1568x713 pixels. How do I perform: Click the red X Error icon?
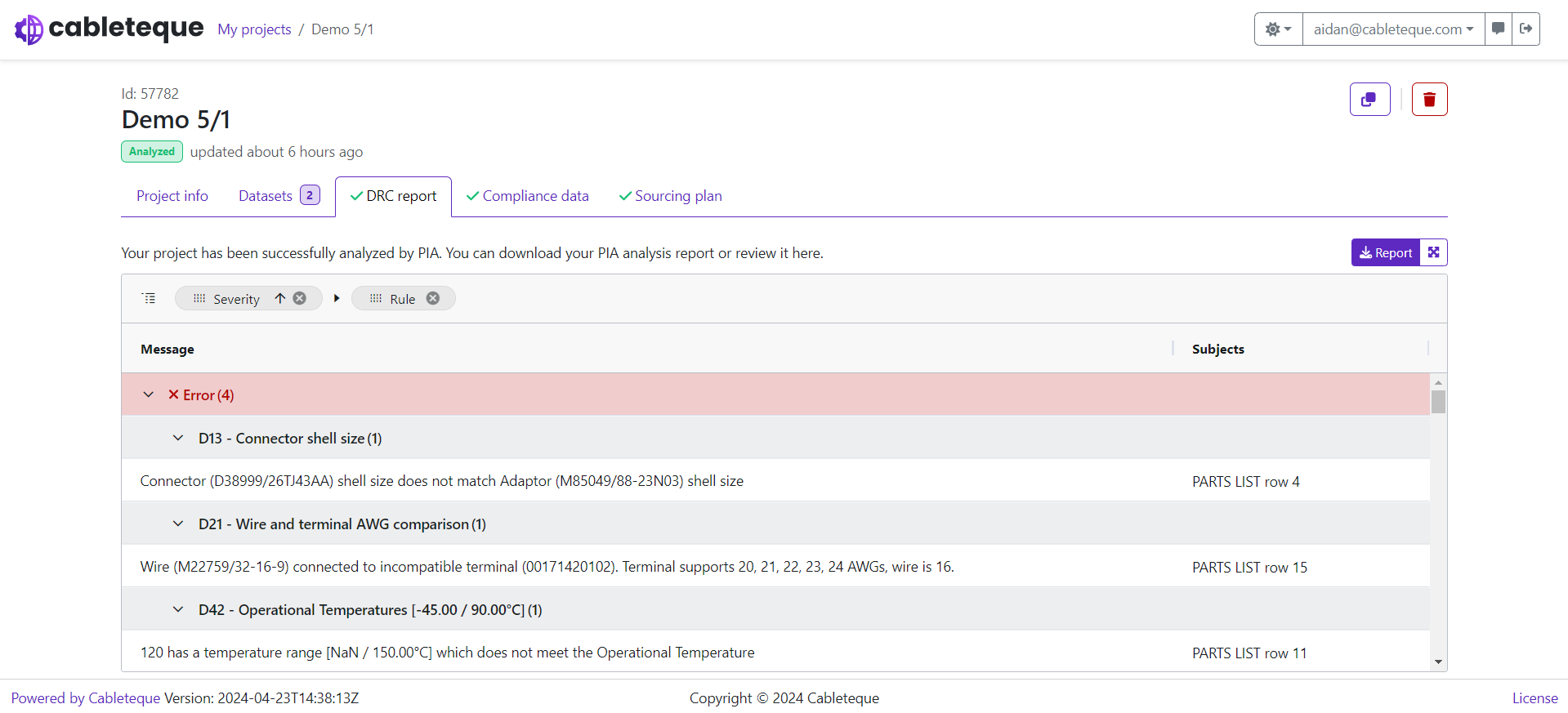pos(174,394)
